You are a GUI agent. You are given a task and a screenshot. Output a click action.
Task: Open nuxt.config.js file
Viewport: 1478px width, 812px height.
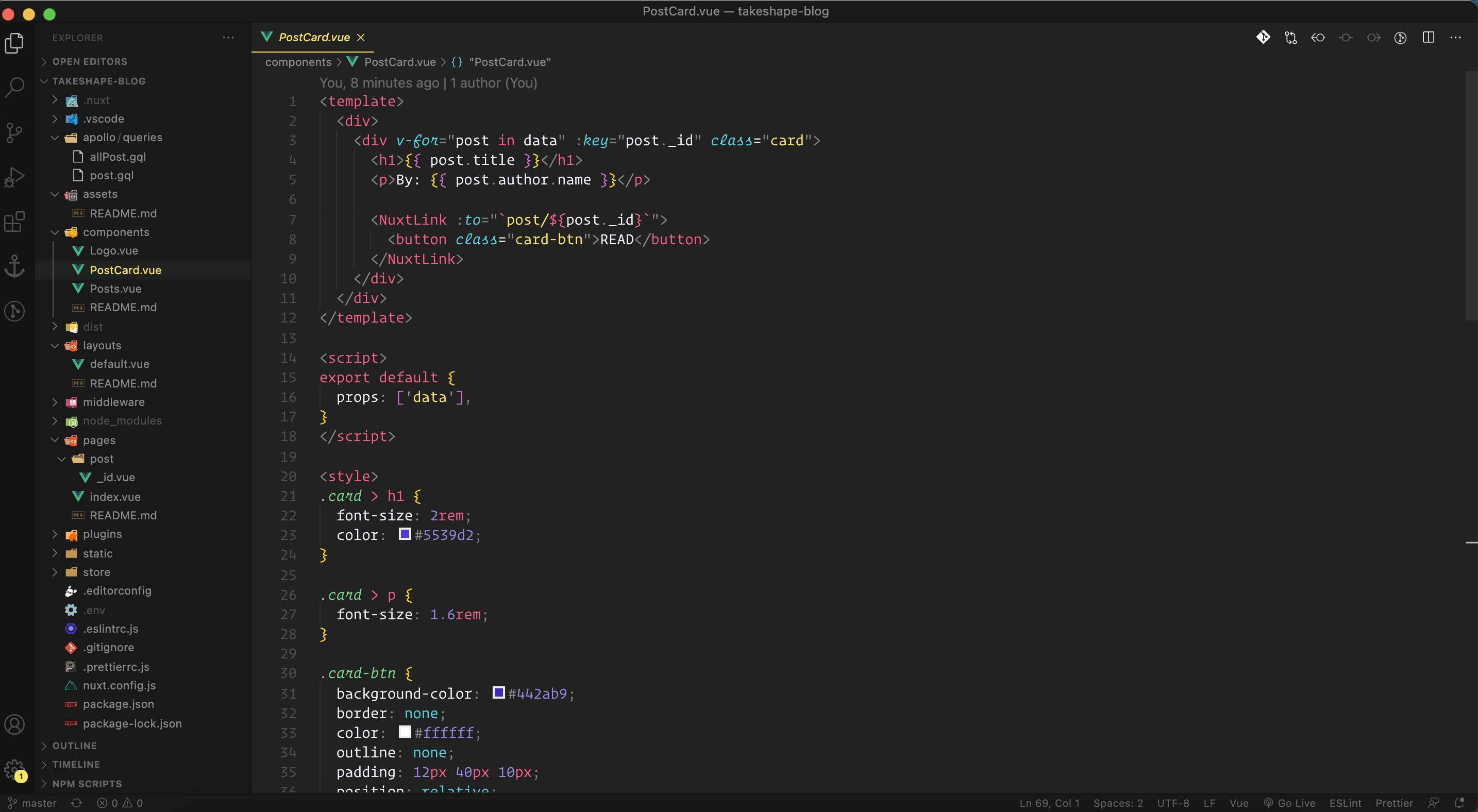[x=120, y=685]
